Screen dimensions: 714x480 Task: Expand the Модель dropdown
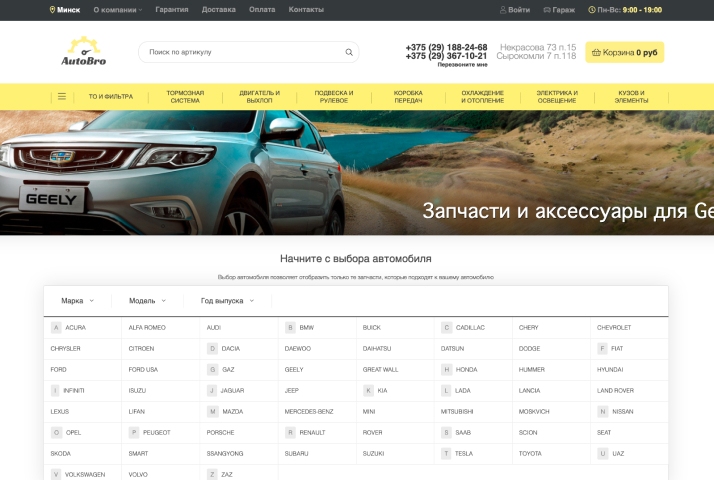tap(147, 300)
